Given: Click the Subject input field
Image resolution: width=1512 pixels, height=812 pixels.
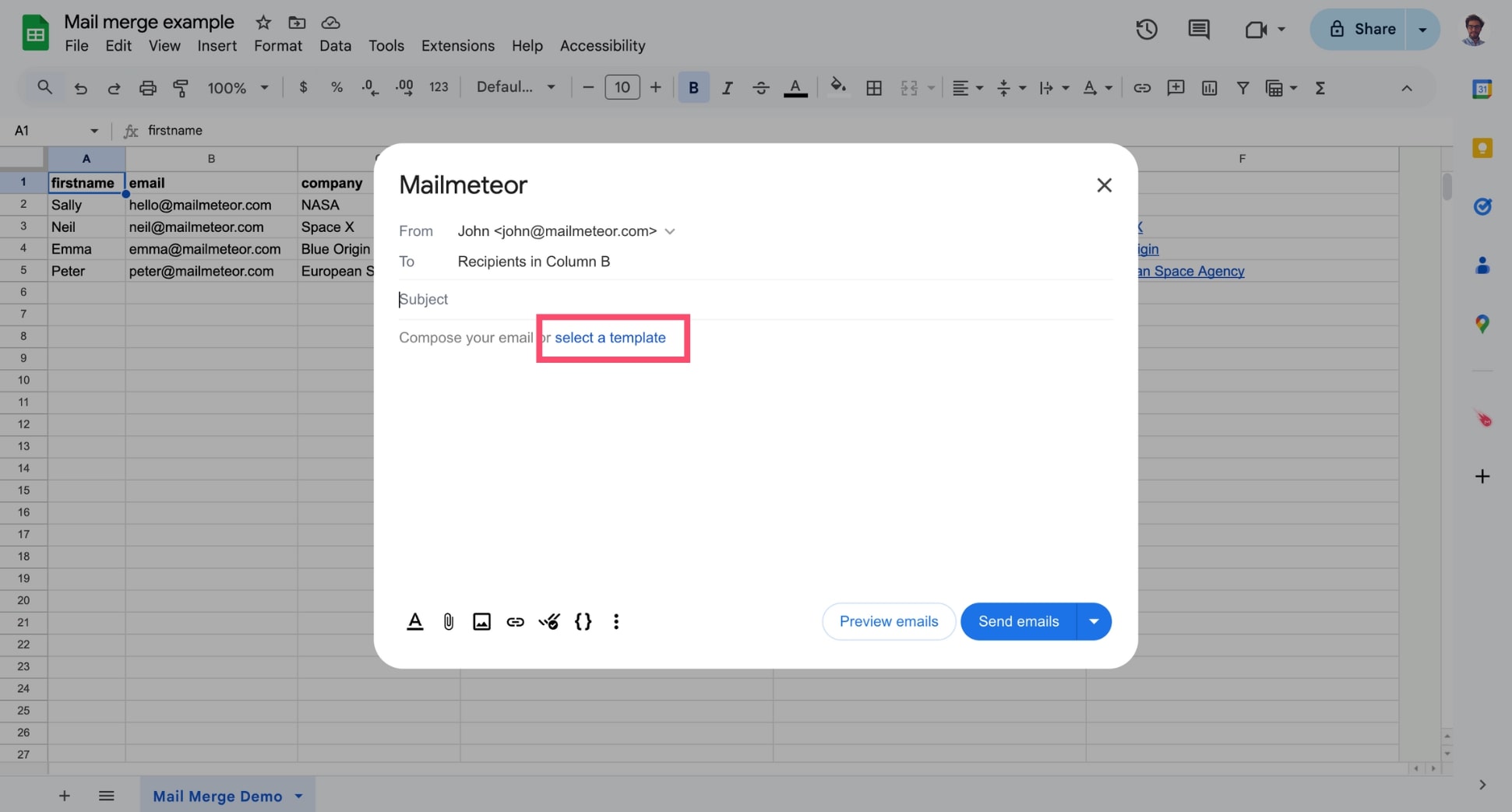Looking at the screenshot, I should click(755, 300).
